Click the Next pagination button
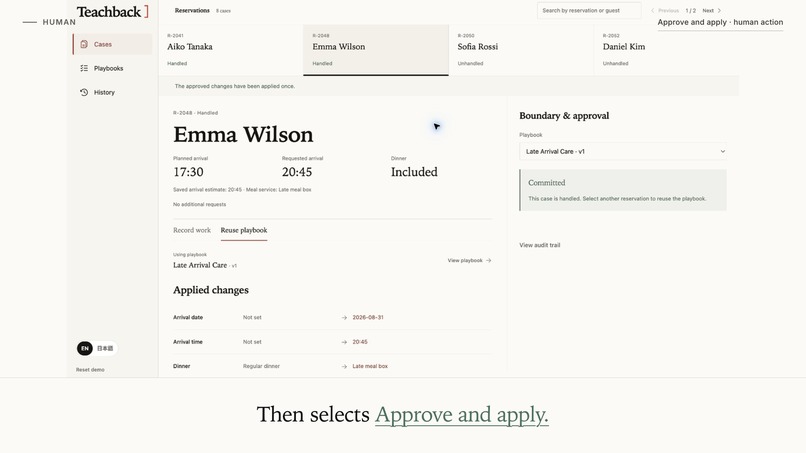 click(x=711, y=10)
